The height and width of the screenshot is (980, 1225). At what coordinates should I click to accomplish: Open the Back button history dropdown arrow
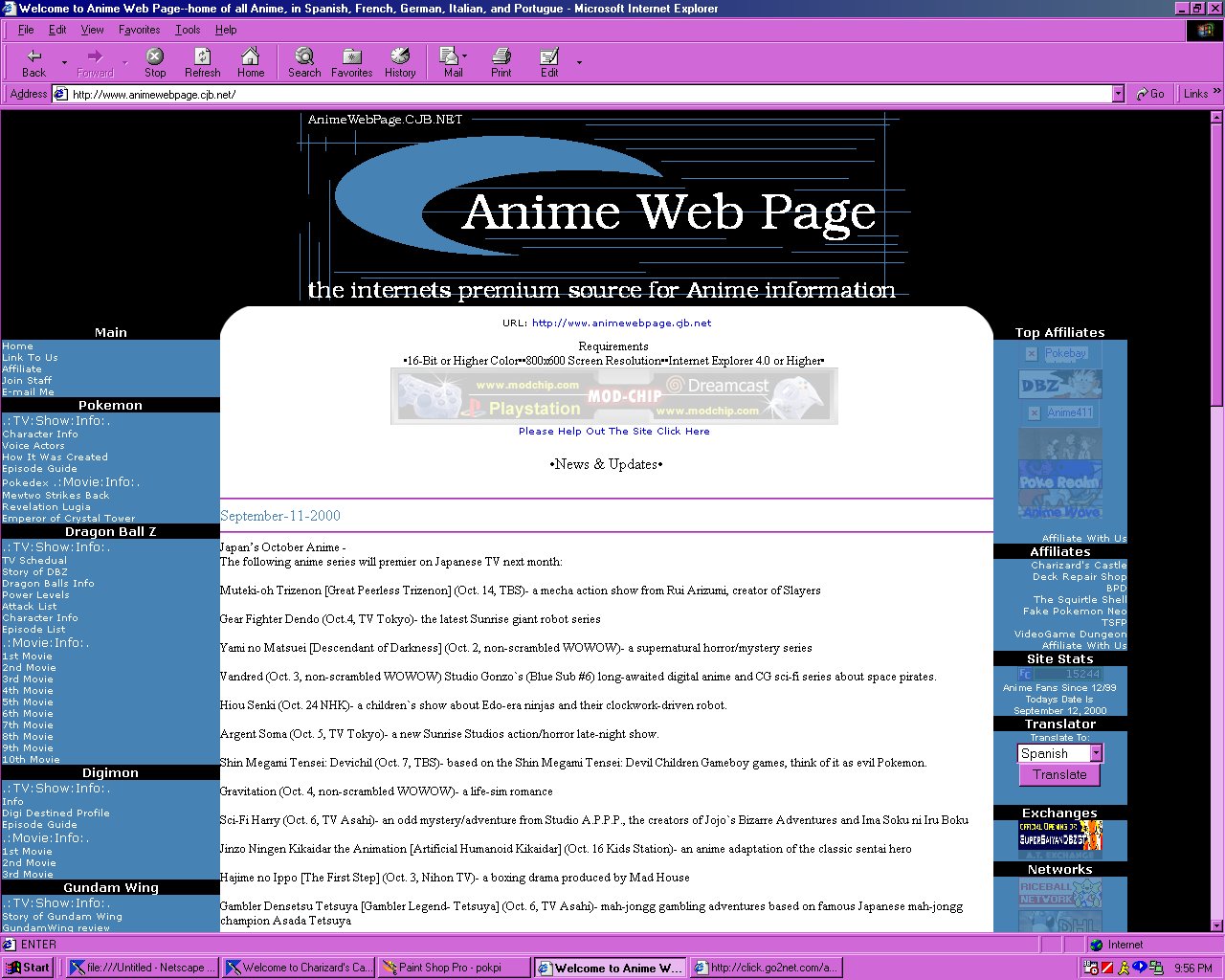pyautogui.click(x=64, y=63)
